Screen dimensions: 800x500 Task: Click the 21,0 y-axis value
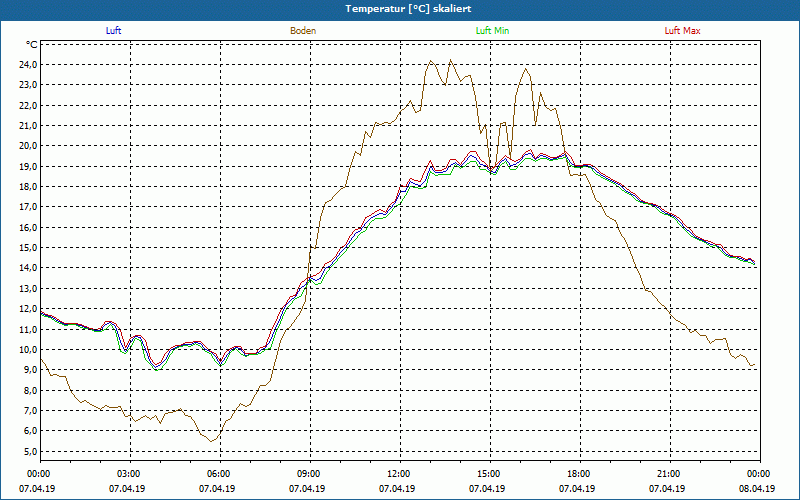(x=29, y=126)
